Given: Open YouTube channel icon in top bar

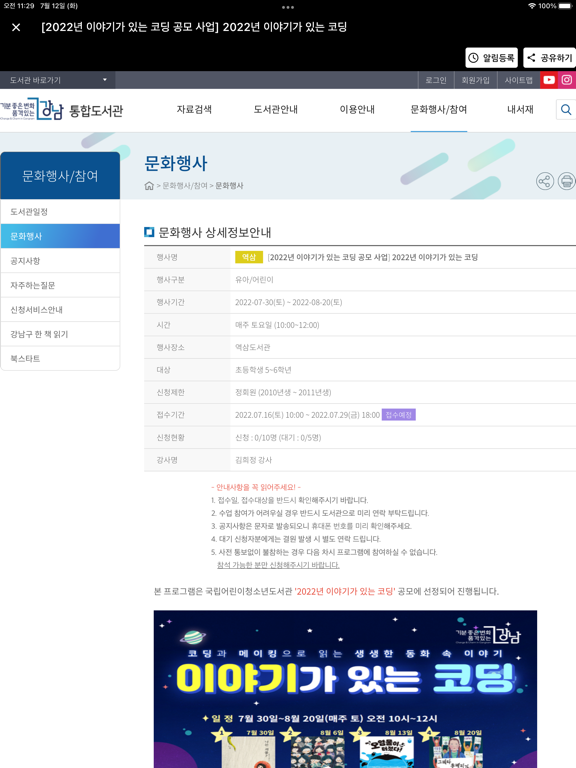Looking at the screenshot, I should coord(549,80).
